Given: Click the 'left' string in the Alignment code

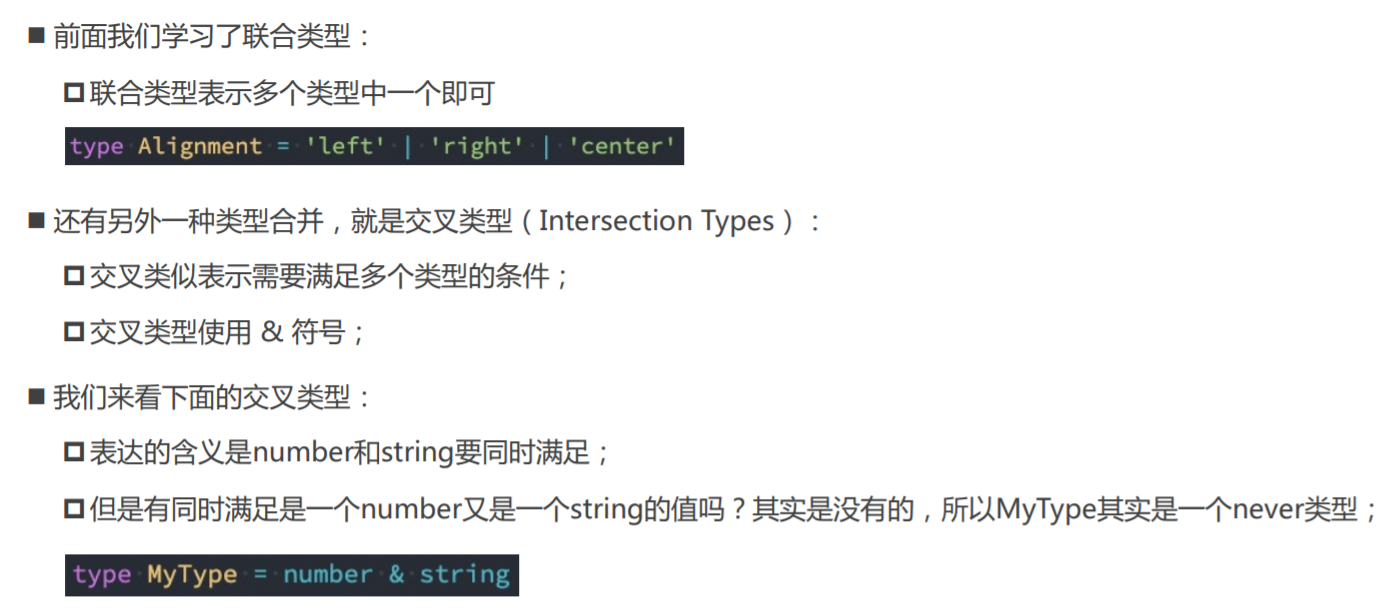Looking at the screenshot, I should coord(345,146).
